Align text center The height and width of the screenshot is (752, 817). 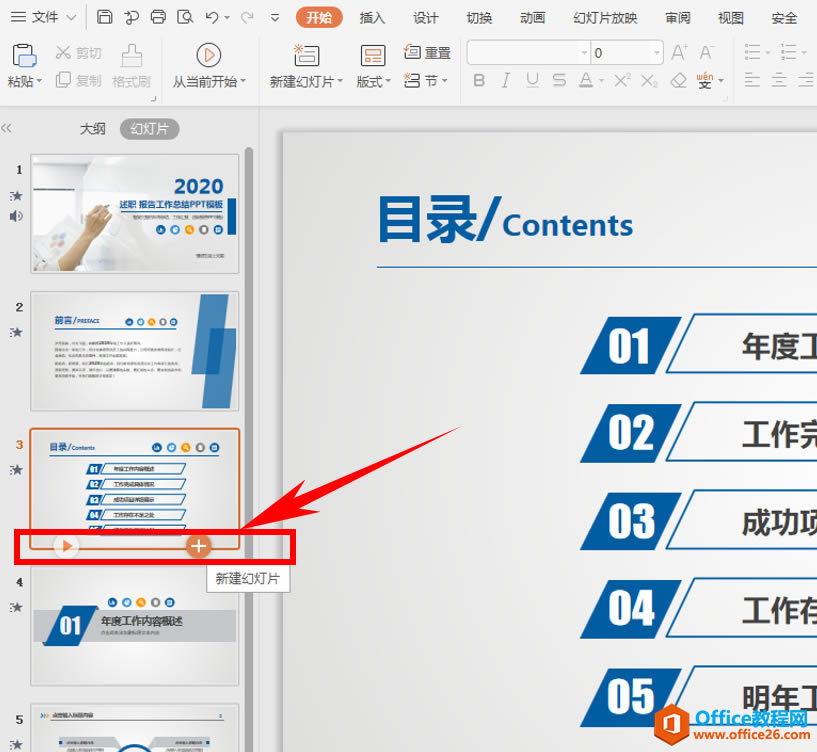779,80
